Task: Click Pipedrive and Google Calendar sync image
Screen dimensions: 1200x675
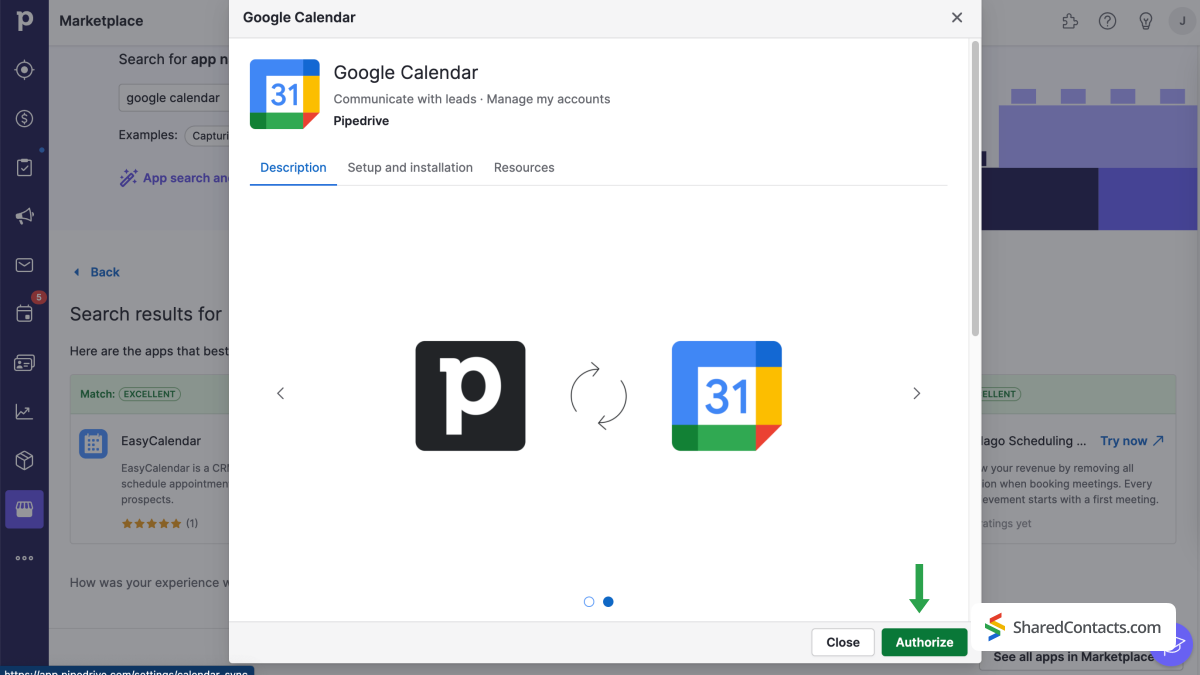Action: pos(598,396)
